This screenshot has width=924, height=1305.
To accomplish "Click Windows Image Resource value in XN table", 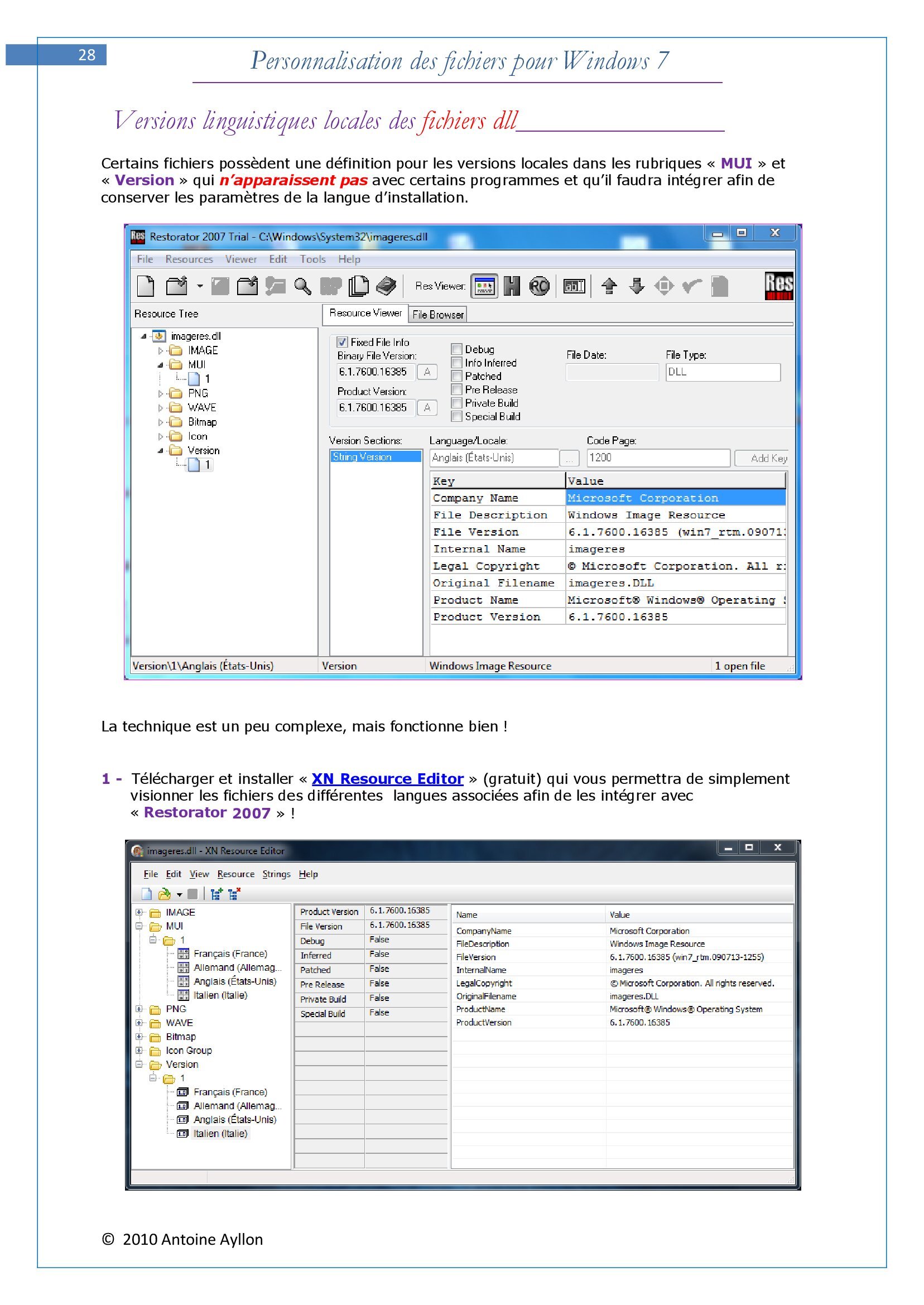I will pos(657,944).
